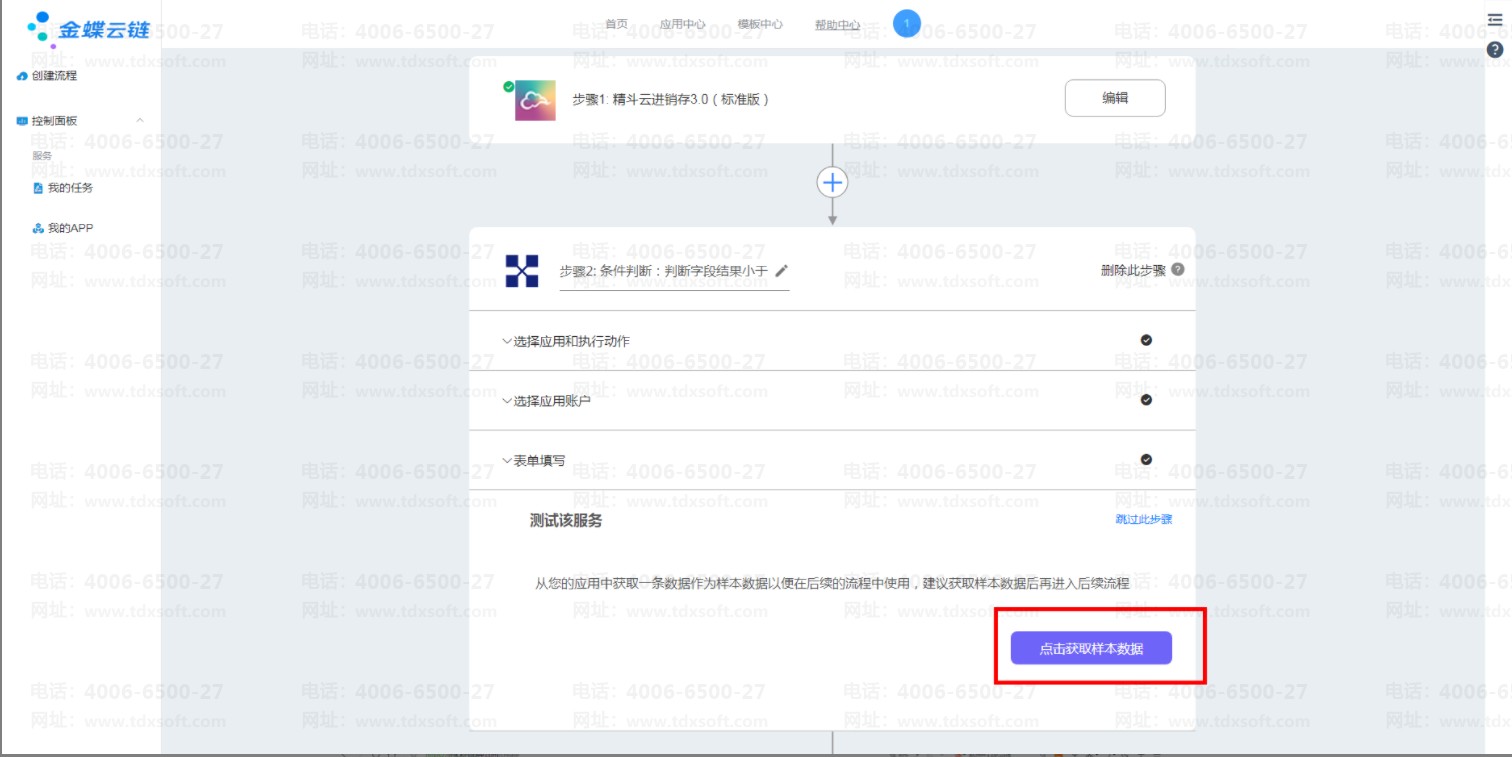This screenshot has height=757, width=1512.
Task: Open 模板中心 in the top navigation
Action: point(760,25)
